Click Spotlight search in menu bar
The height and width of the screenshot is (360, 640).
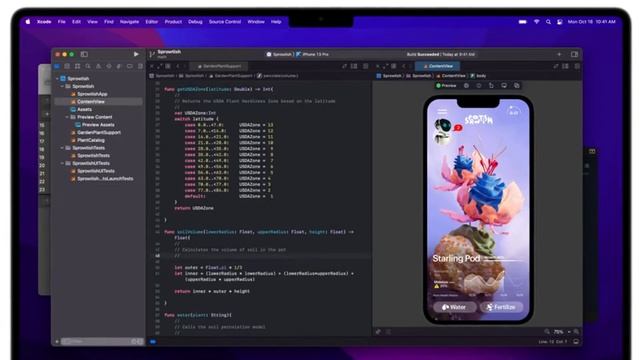point(548,22)
